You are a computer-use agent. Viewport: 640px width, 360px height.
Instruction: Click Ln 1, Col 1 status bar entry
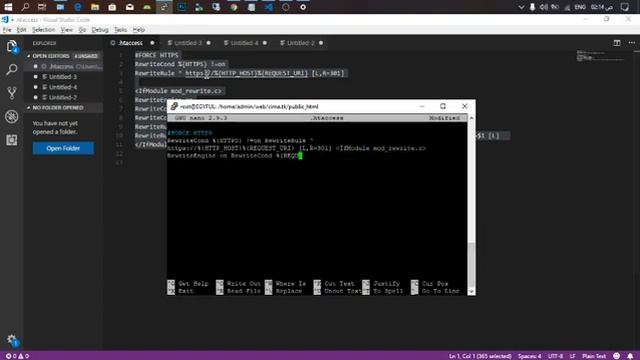480,356
